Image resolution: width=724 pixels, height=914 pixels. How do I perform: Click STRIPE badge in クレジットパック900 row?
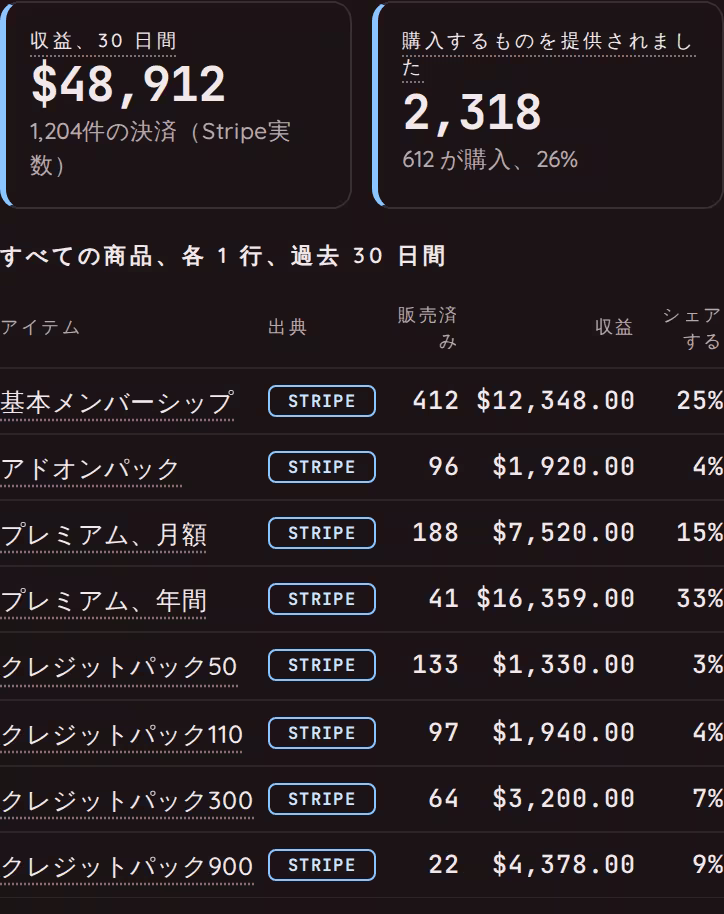322,865
